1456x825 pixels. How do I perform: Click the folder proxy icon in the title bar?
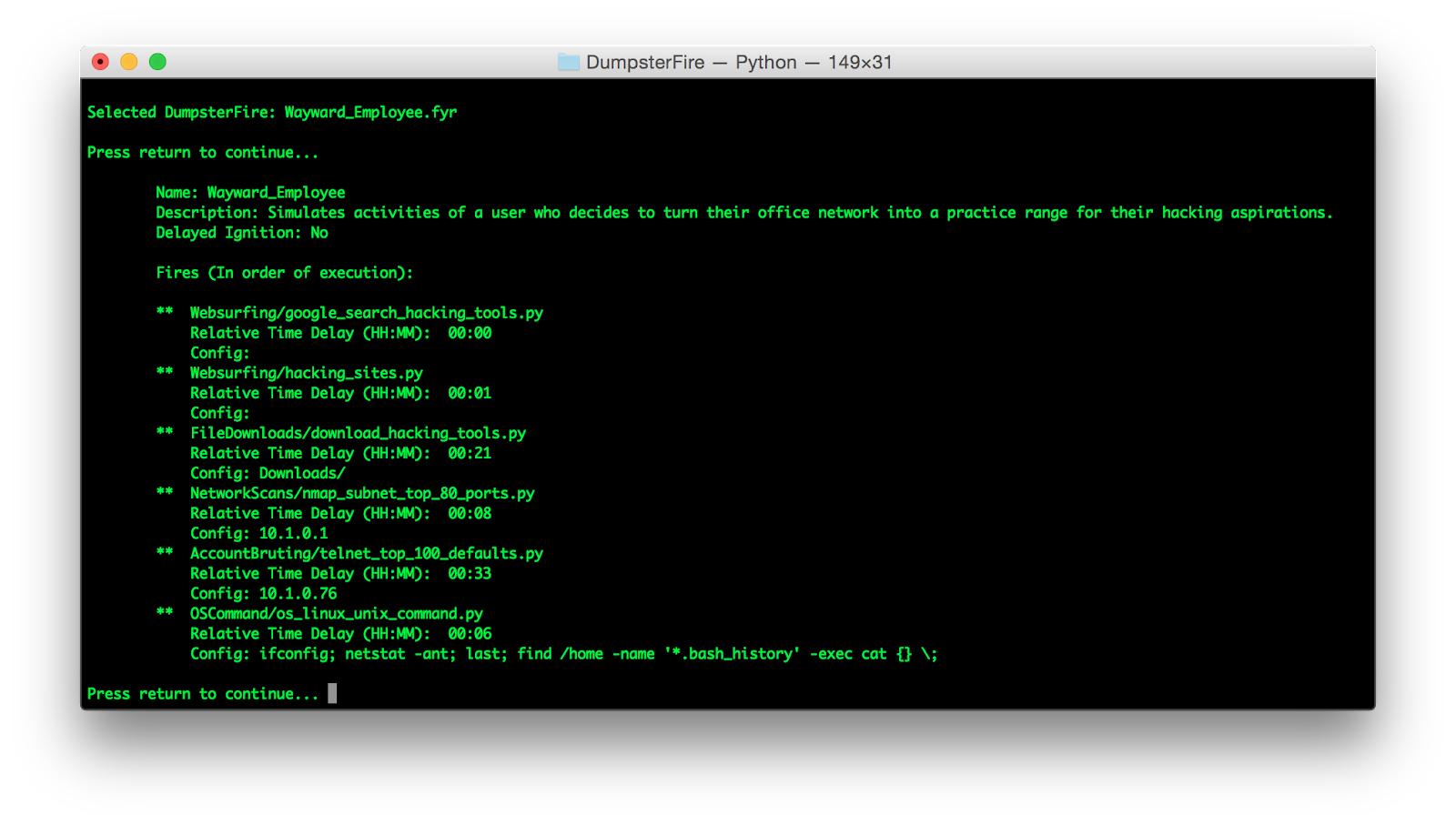tap(569, 62)
